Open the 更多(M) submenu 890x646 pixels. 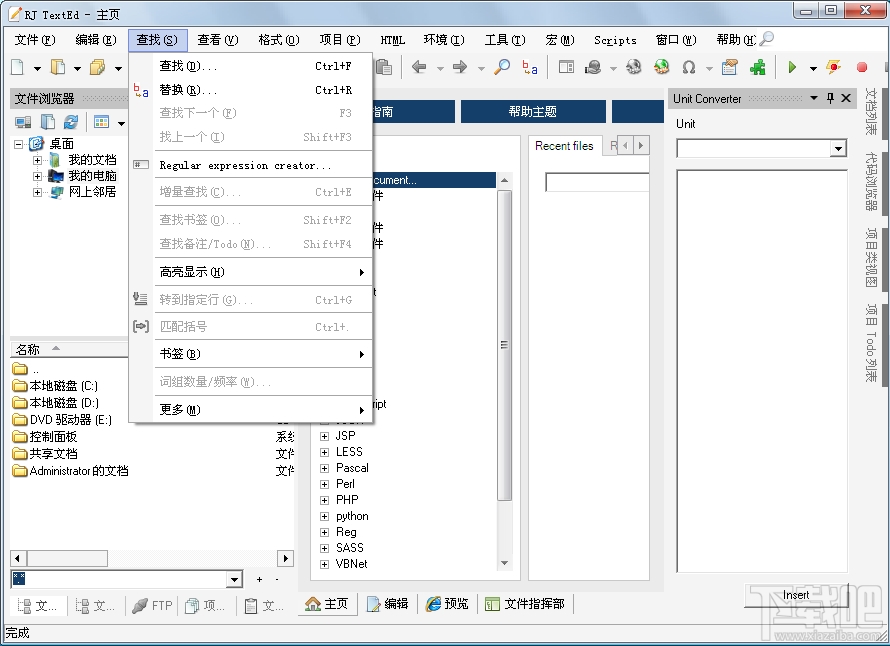251,409
